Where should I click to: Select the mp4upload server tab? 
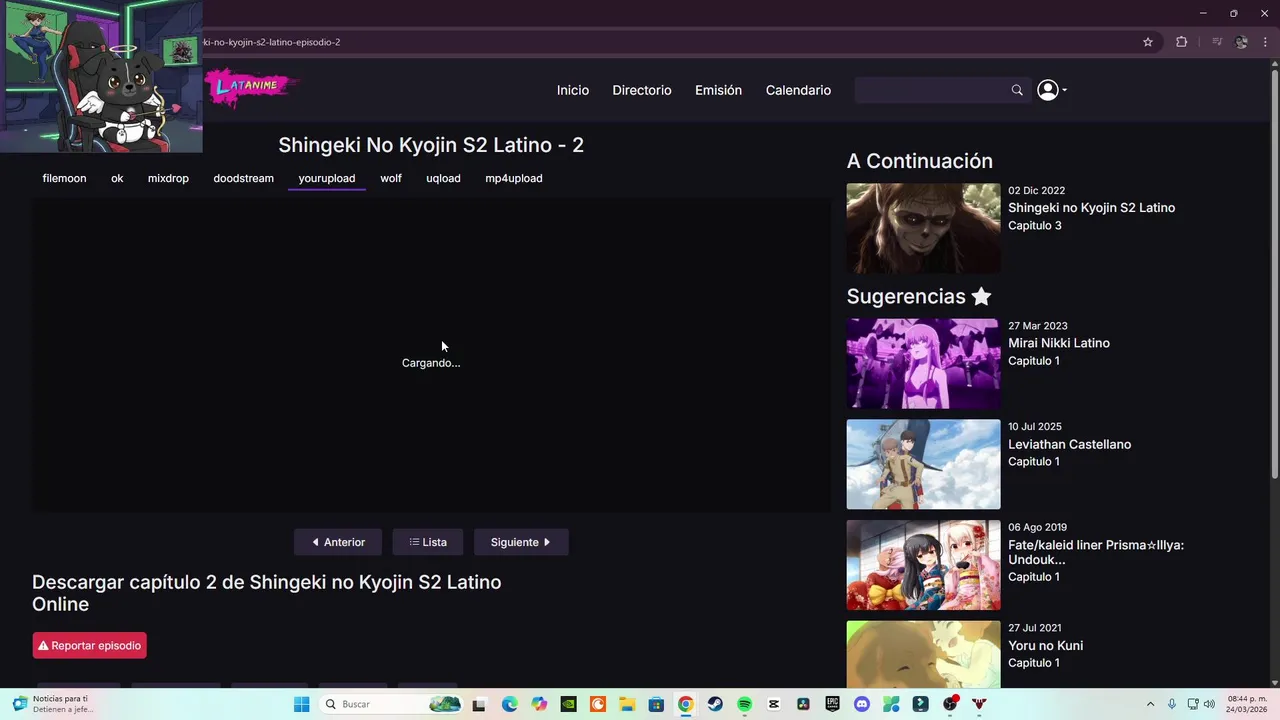514,178
